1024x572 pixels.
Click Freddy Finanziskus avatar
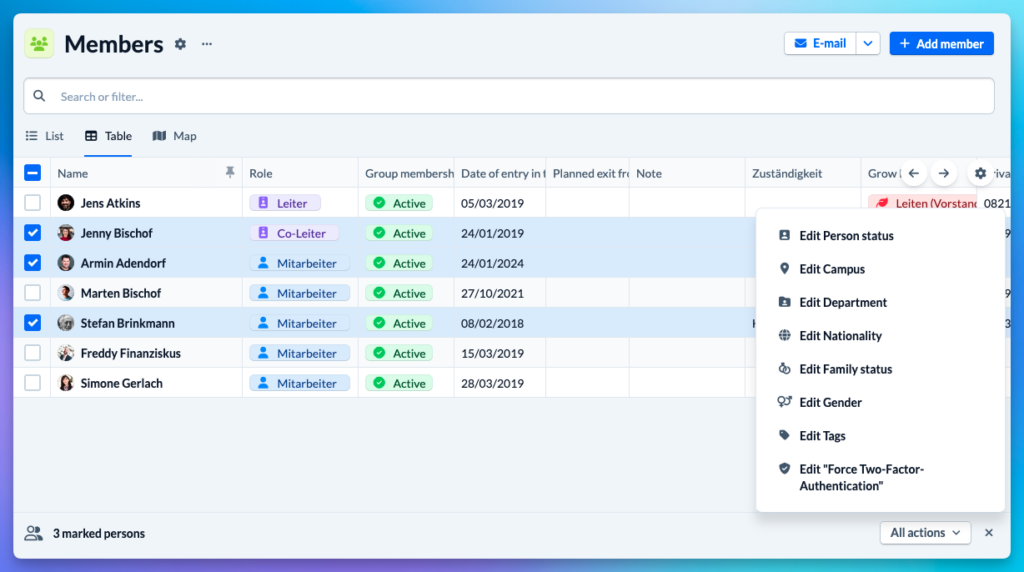(65, 353)
